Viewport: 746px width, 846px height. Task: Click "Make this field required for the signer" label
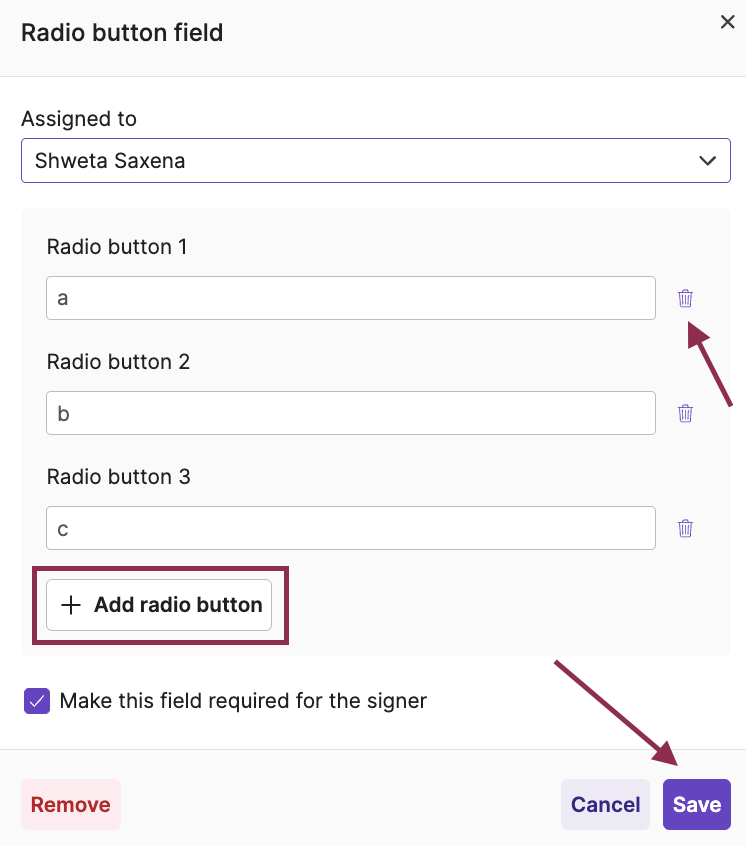click(243, 701)
